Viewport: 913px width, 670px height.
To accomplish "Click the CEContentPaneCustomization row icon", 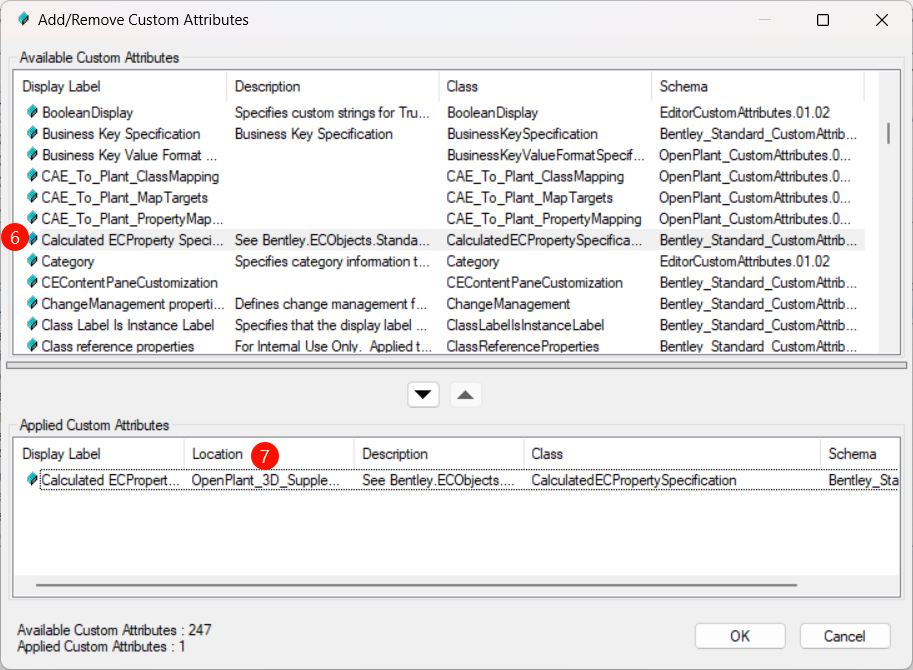I will (x=32, y=283).
